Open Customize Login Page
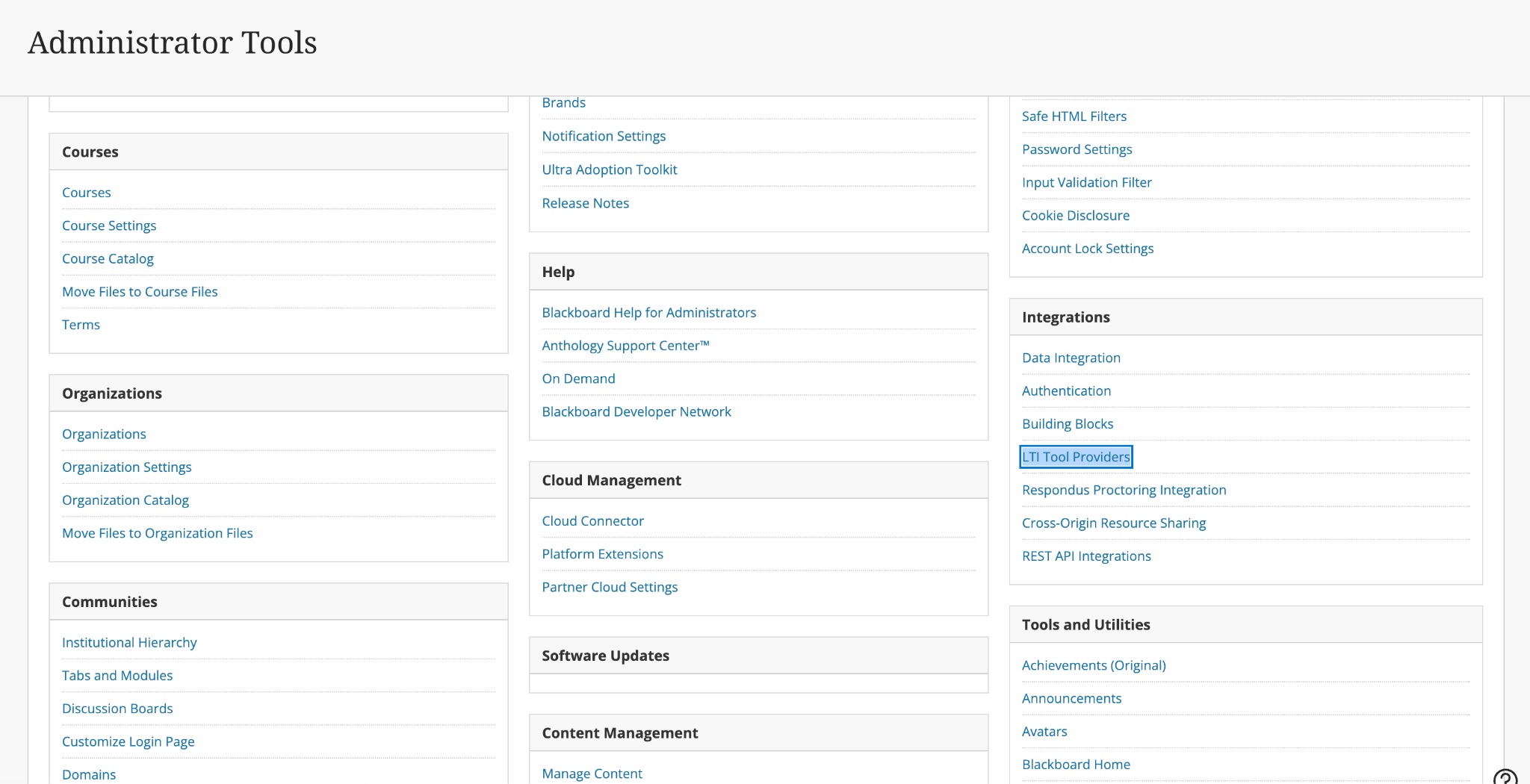The height and width of the screenshot is (784, 1530). (128, 741)
